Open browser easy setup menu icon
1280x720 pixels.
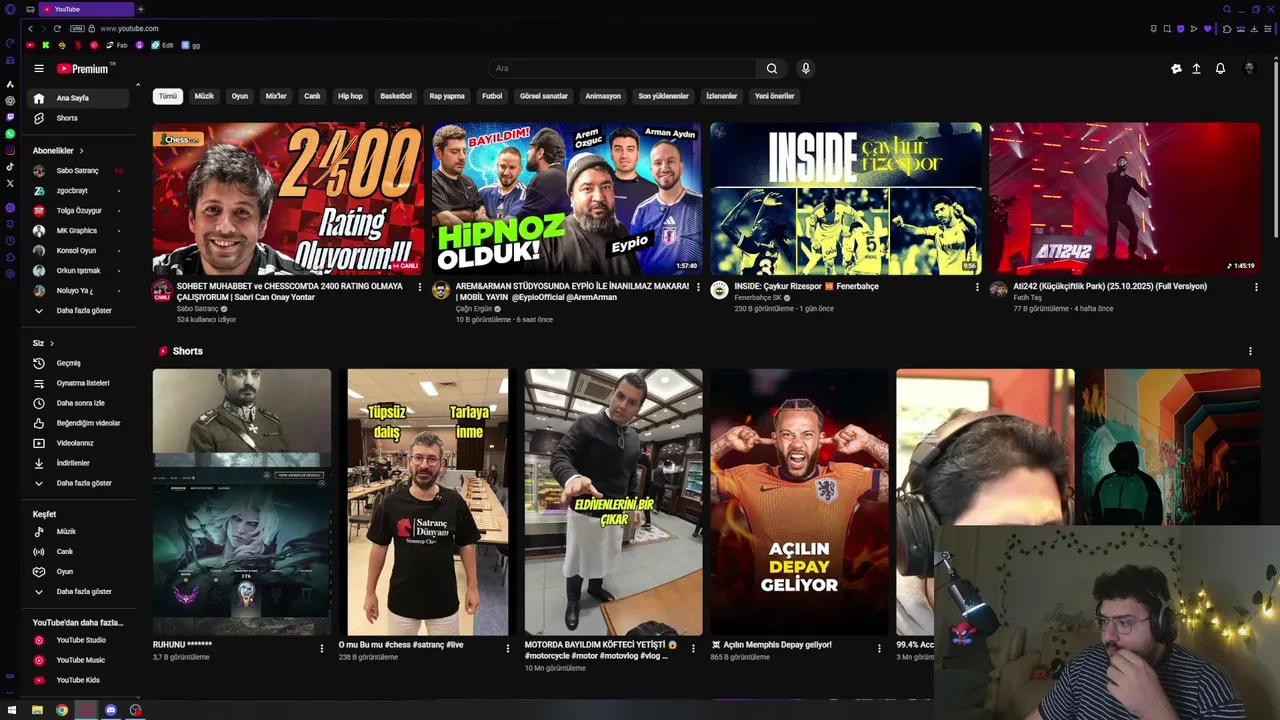[1267, 28]
